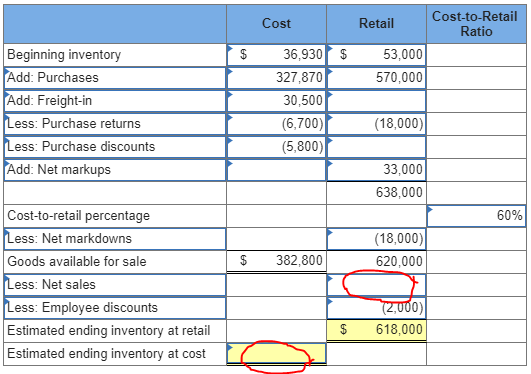Screen dimensions: 531x374
Task: Select the empty freight-in retail cell
Action: point(376,101)
